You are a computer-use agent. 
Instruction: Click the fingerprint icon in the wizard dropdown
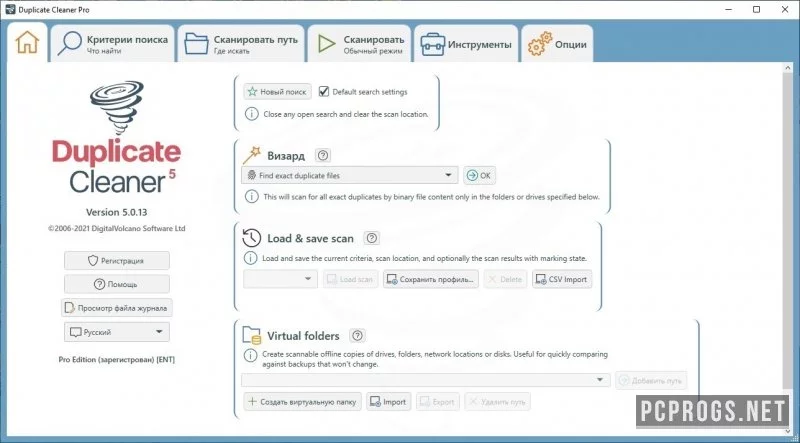pyautogui.click(x=252, y=175)
